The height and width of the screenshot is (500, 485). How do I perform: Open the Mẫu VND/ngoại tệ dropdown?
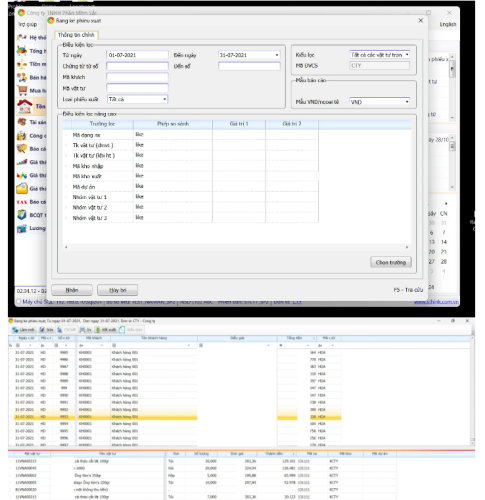(x=407, y=102)
